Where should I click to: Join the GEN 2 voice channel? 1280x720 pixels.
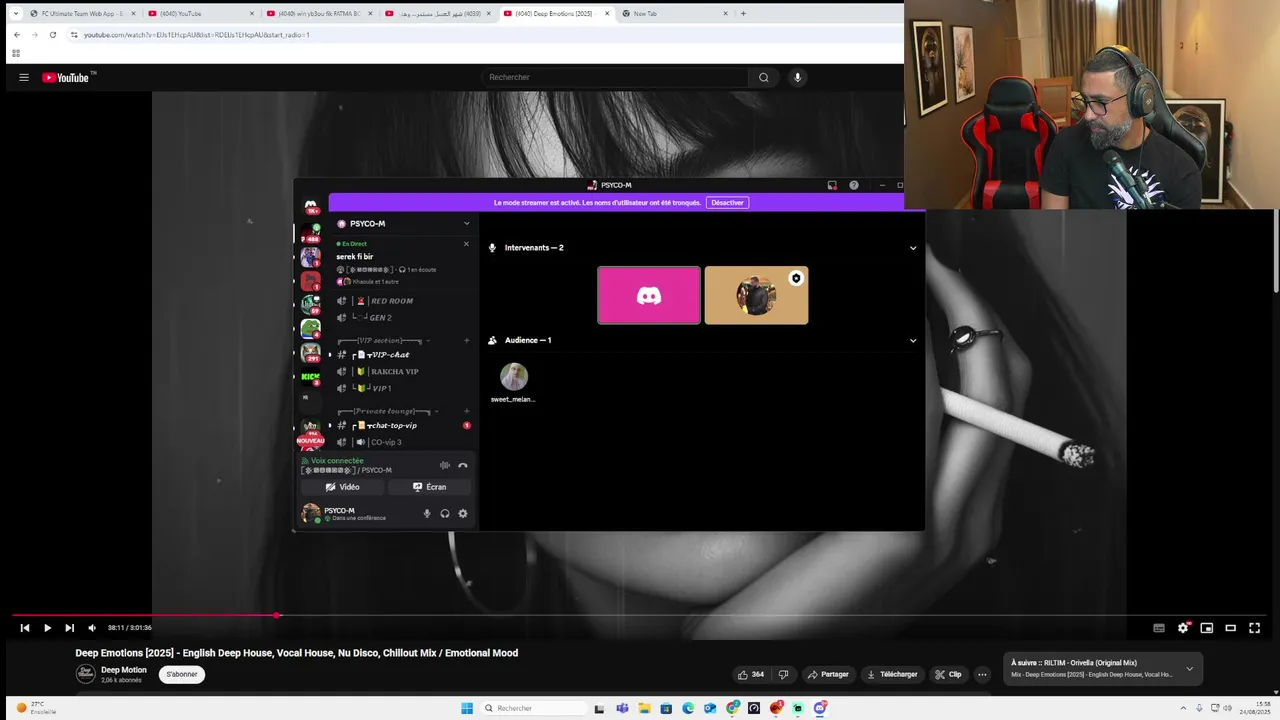(x=380, y=318)
